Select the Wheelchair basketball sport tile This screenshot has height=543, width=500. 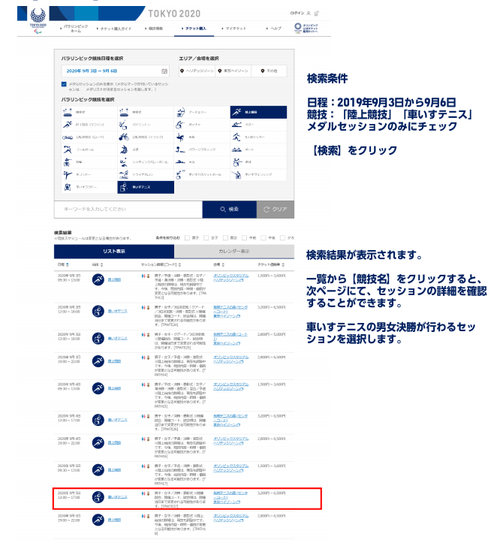(202, 175)
